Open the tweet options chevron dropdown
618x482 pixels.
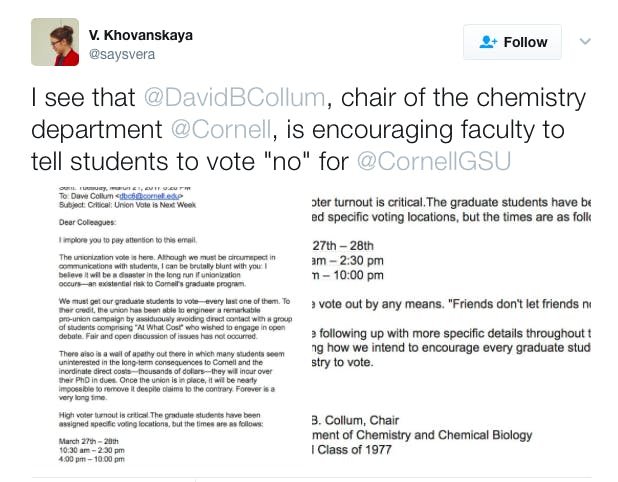point(586,41)
